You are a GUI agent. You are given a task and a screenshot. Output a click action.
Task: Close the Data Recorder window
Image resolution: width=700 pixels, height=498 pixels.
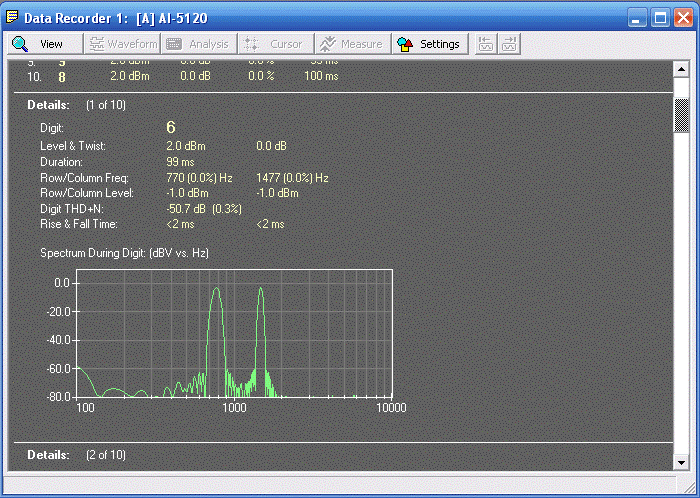[x=683, y=18]
